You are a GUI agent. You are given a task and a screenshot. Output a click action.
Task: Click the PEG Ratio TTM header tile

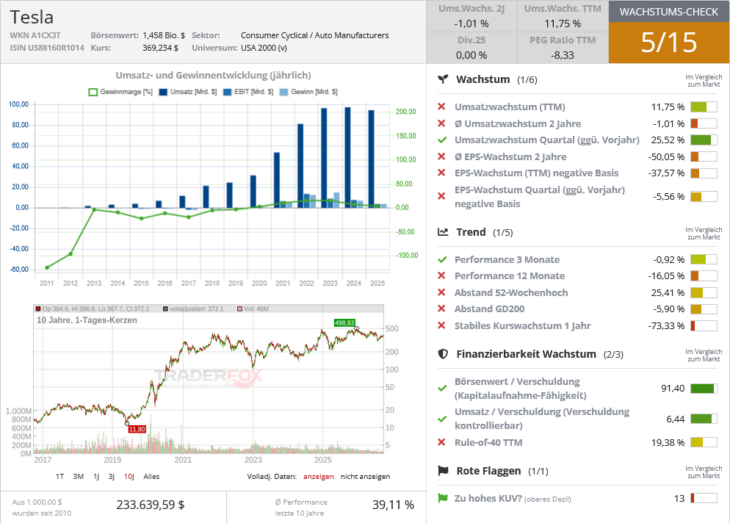pos(563,48)
